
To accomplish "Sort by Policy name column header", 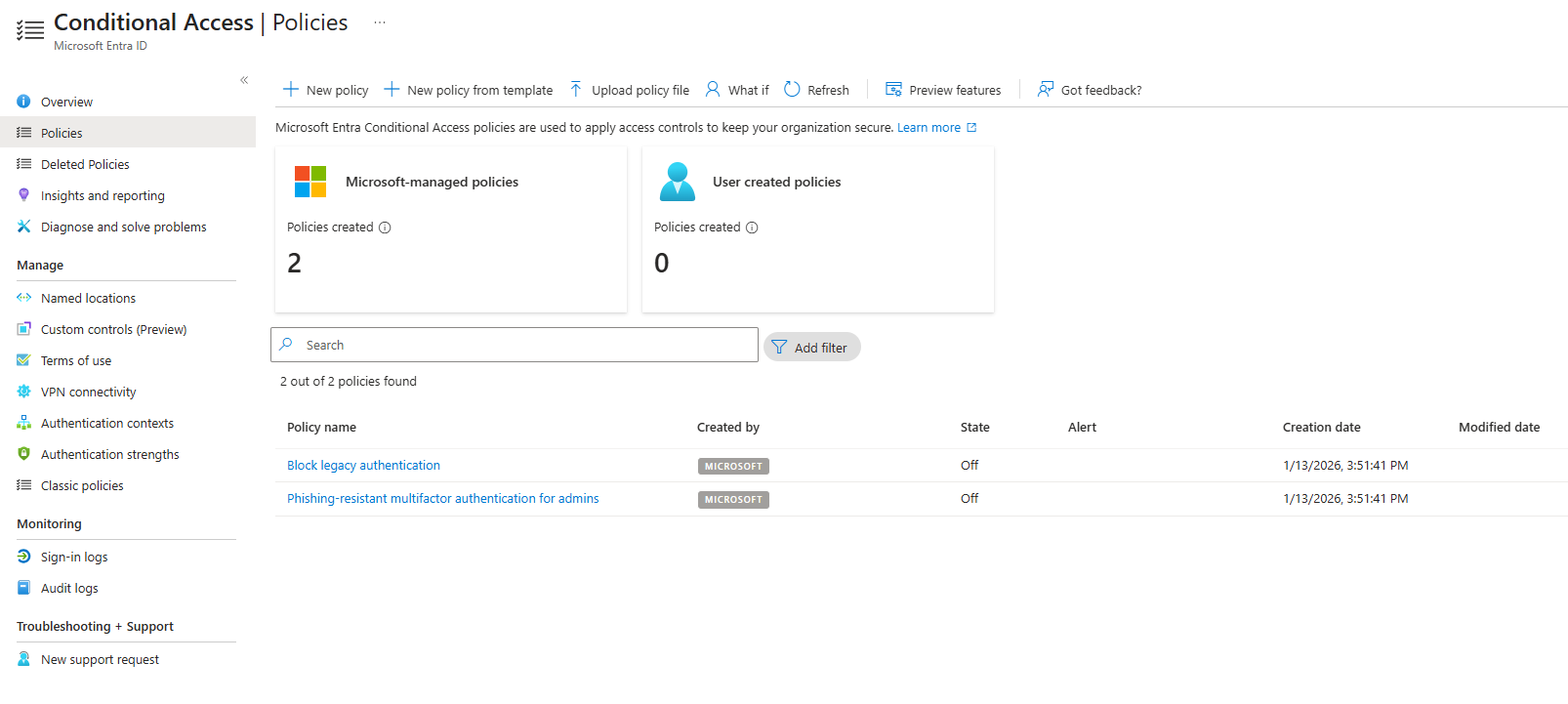I will pyautogui.click(x=321, y=427).
